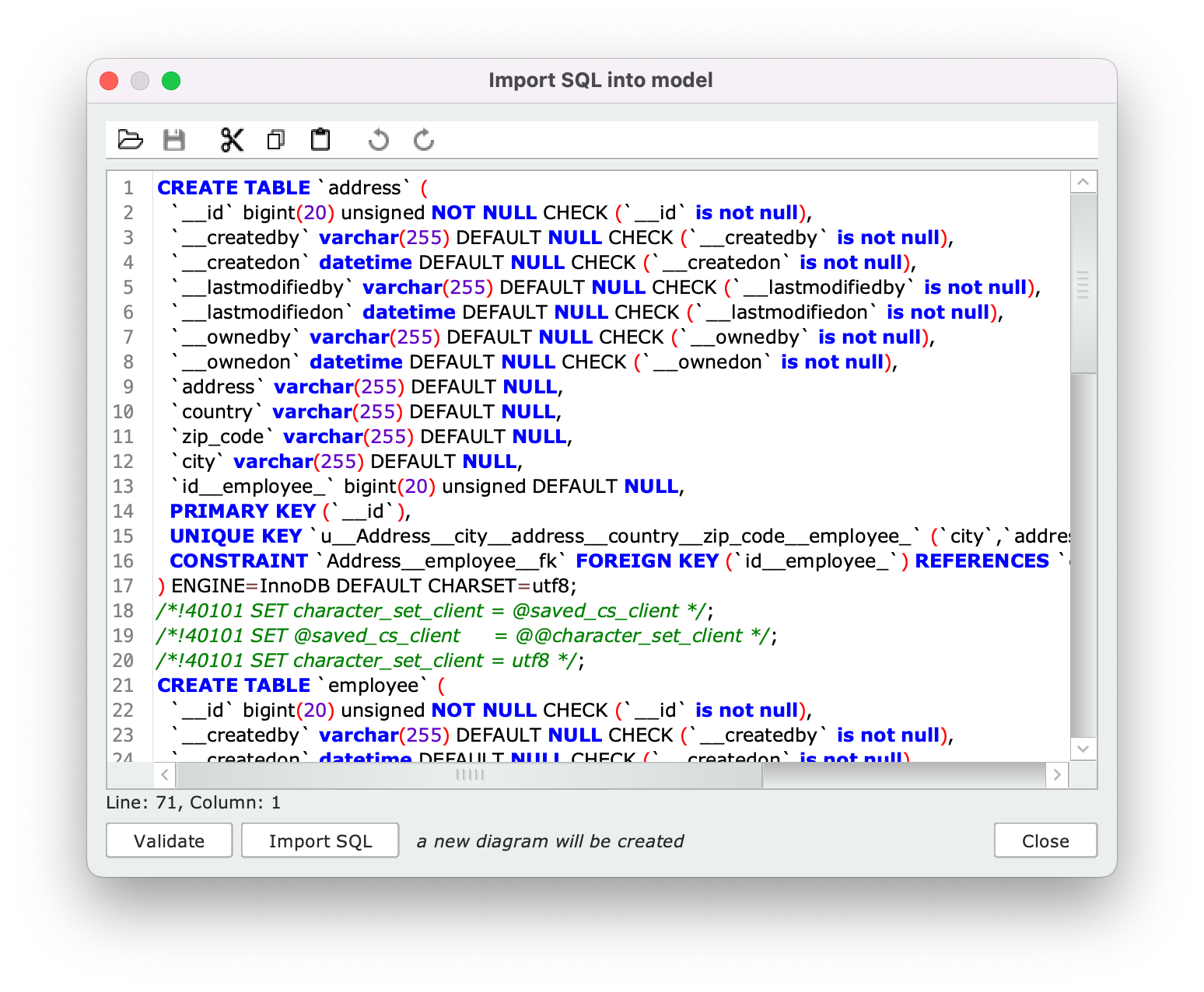Image resolution: width=1204 pixels, height=992 pixels.
Task: Click the CONSTRAINT Address__employee__fk line
Action: coord(620,561)
